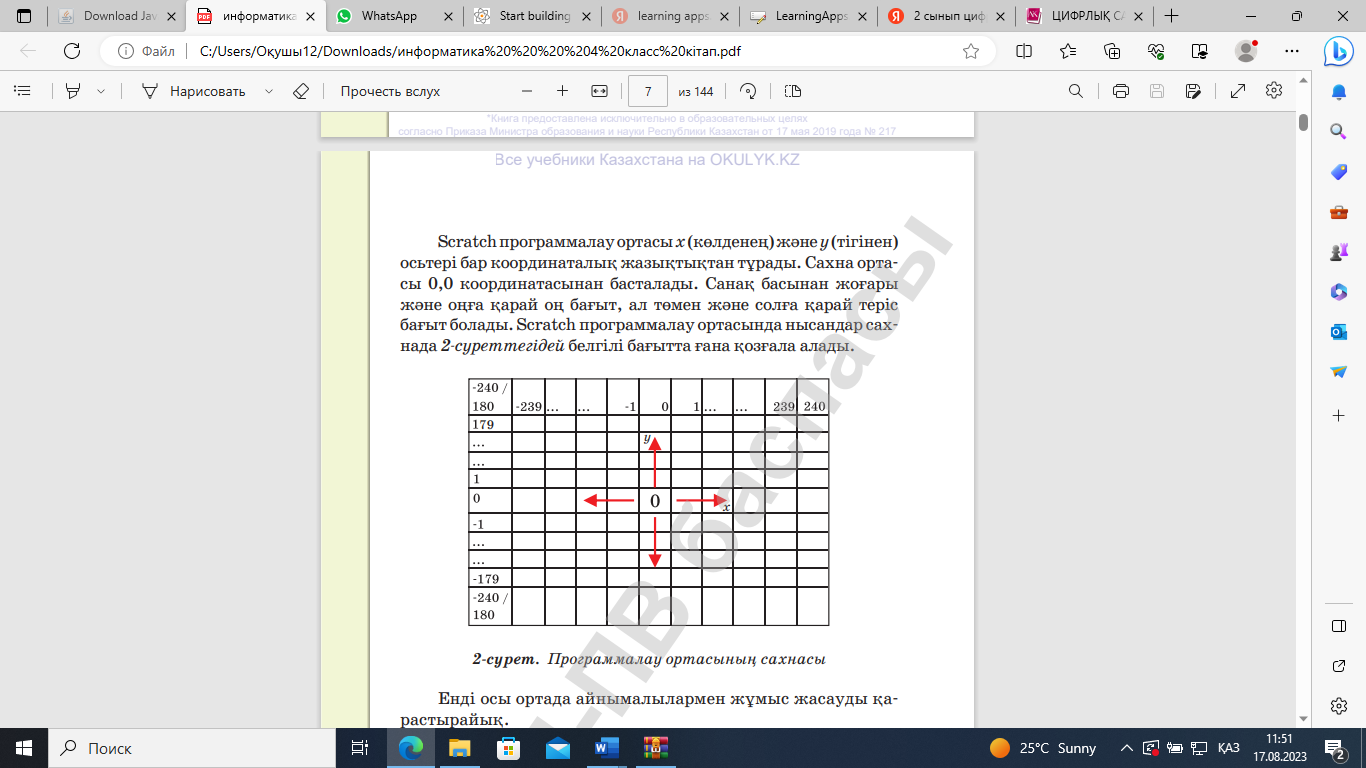The width and height of the screenshot is (1366, 768).
Task: Open Browser essentials heart icon
Action: coord(1156,51)
